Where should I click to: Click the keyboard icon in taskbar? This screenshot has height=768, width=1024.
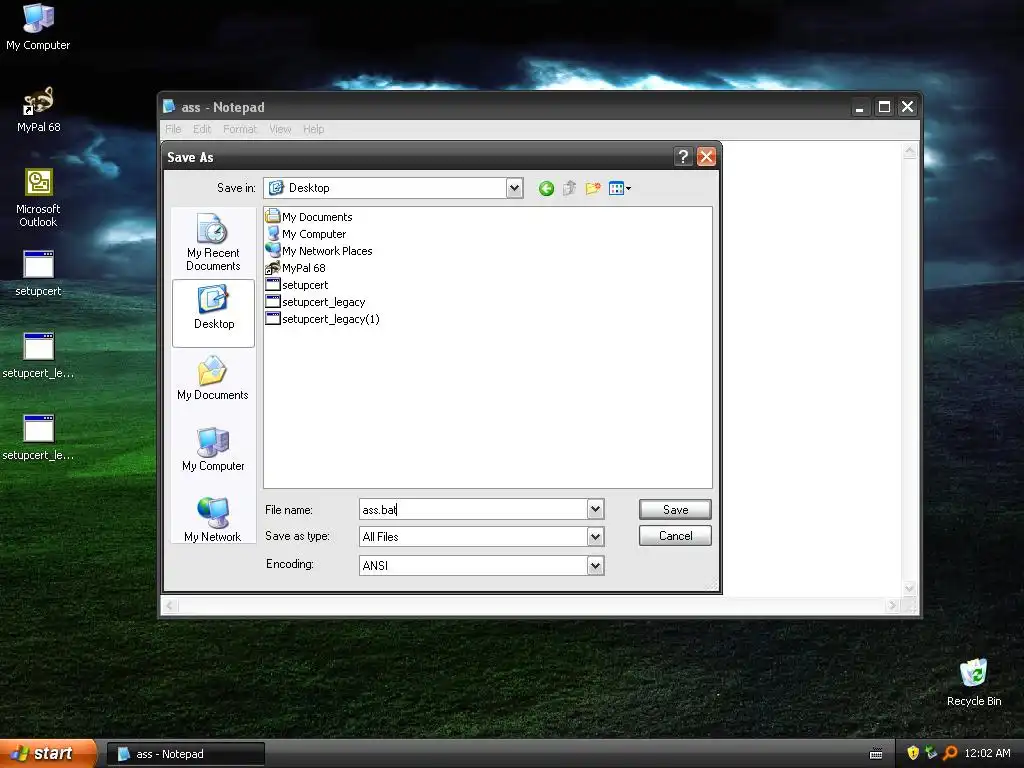click(876, 754)
